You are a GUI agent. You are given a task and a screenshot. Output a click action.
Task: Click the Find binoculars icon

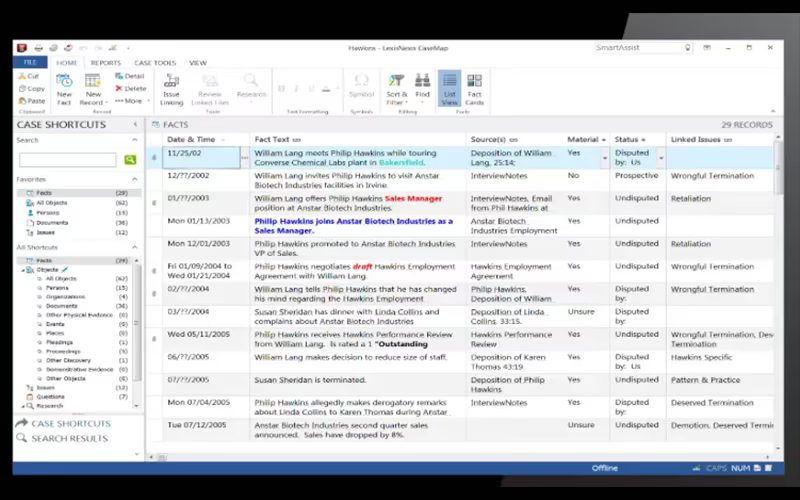[422, 80]
